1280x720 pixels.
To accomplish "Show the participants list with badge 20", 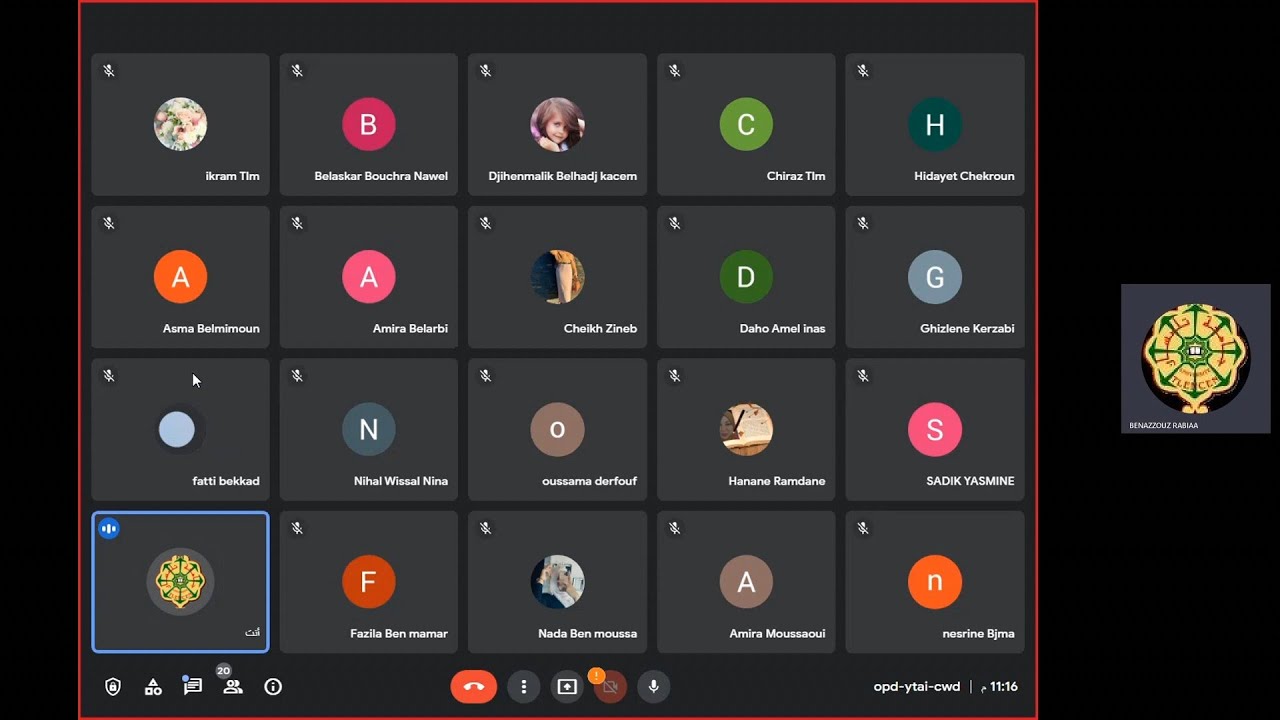I will point(233,687).
